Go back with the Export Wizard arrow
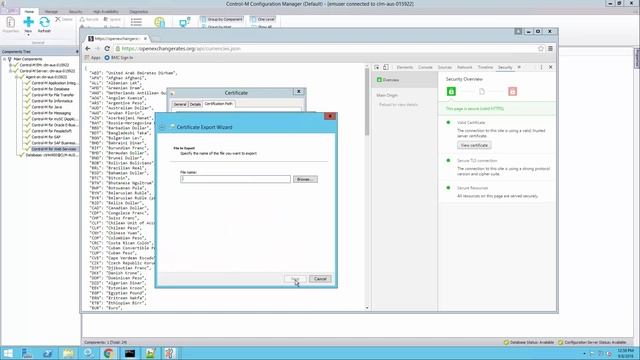This screenshot has width=640, height=360. pos(162,127)
